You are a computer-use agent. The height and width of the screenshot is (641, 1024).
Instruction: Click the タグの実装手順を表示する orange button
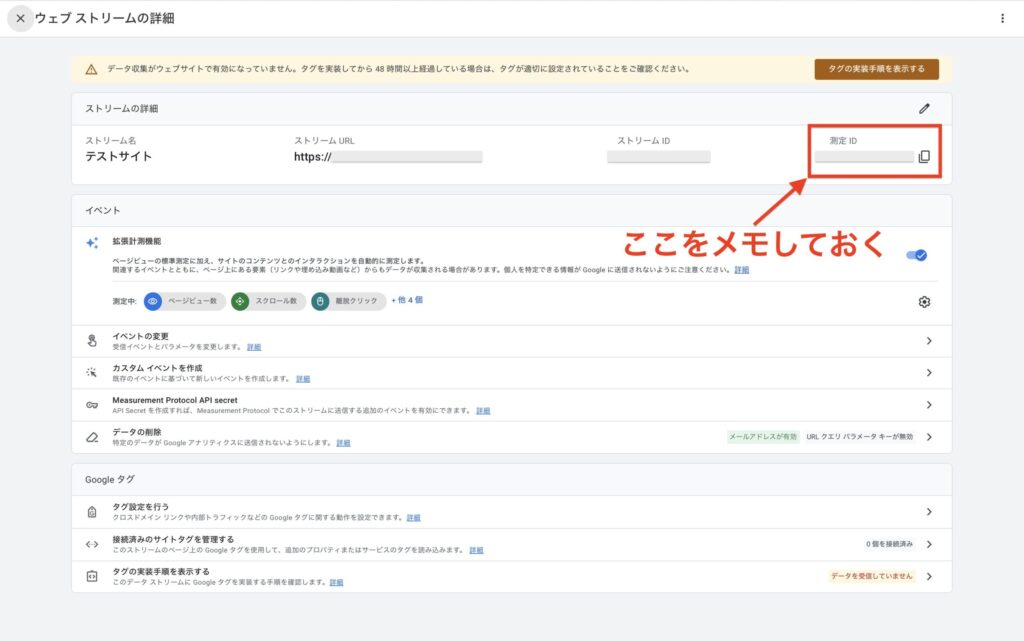pos(876,69)
